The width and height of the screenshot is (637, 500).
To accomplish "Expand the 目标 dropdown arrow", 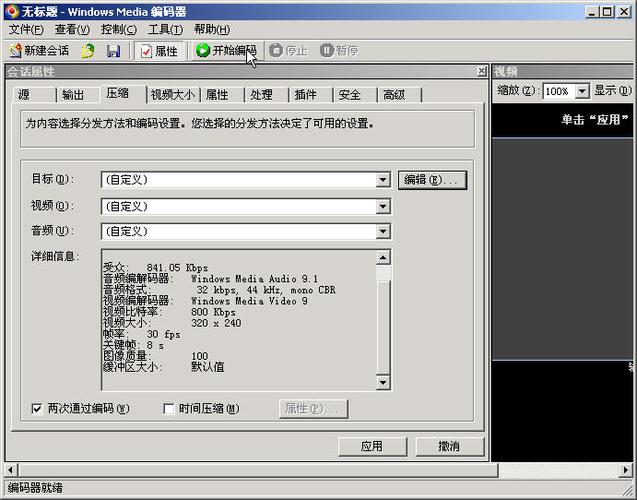I will click(x=383, y=180).
